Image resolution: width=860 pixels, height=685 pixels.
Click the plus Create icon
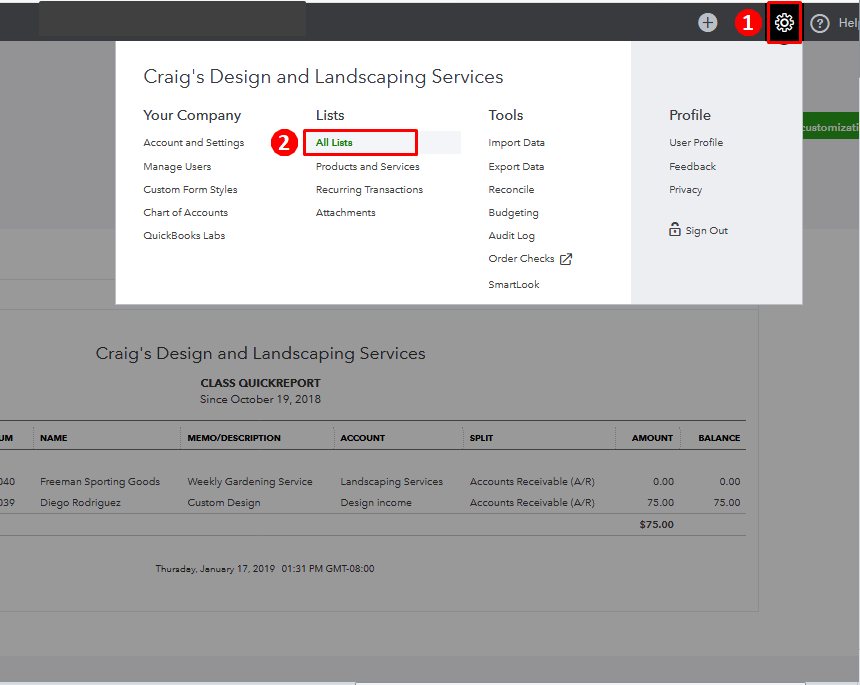[708, 22]
